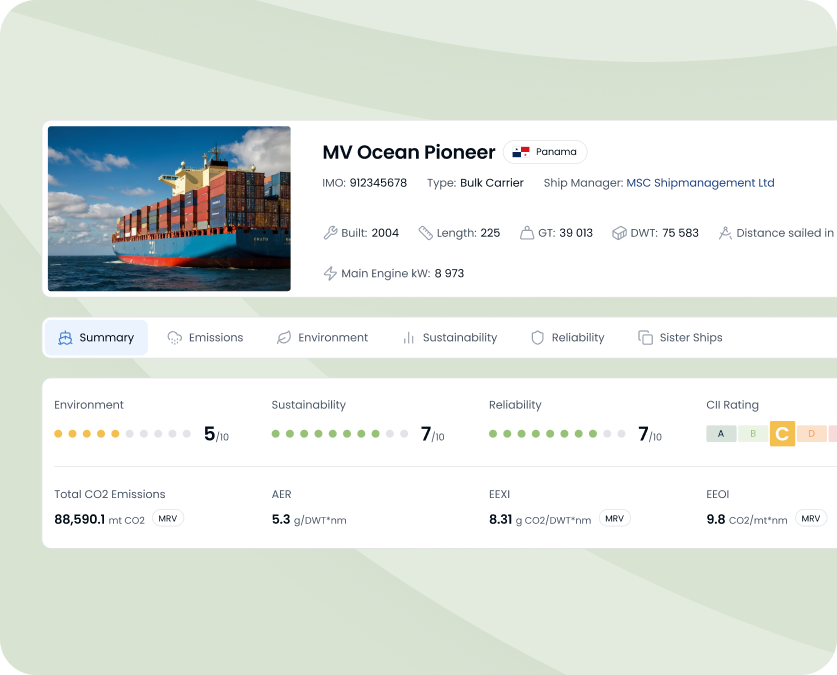Click the ruler icon beside Length

(x=425, y=233)
